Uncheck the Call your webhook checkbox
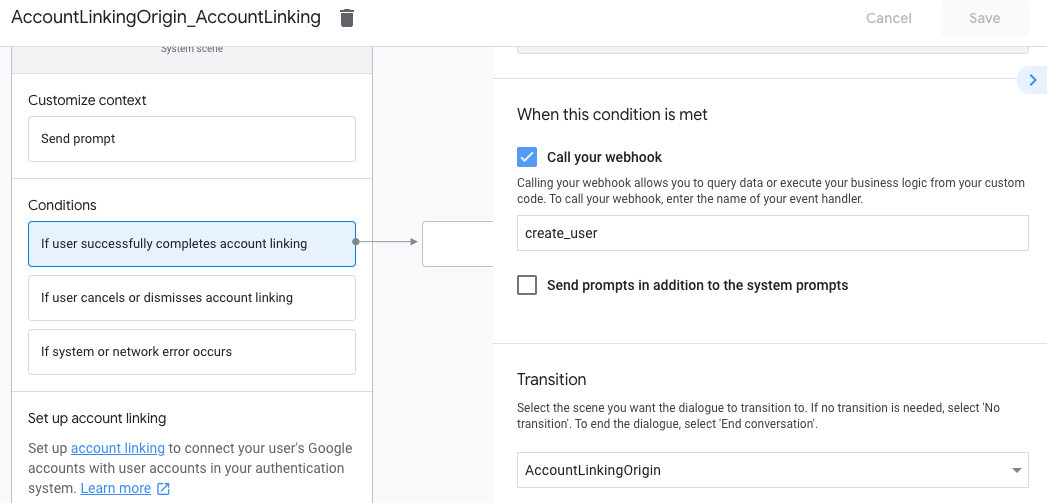 527,157
